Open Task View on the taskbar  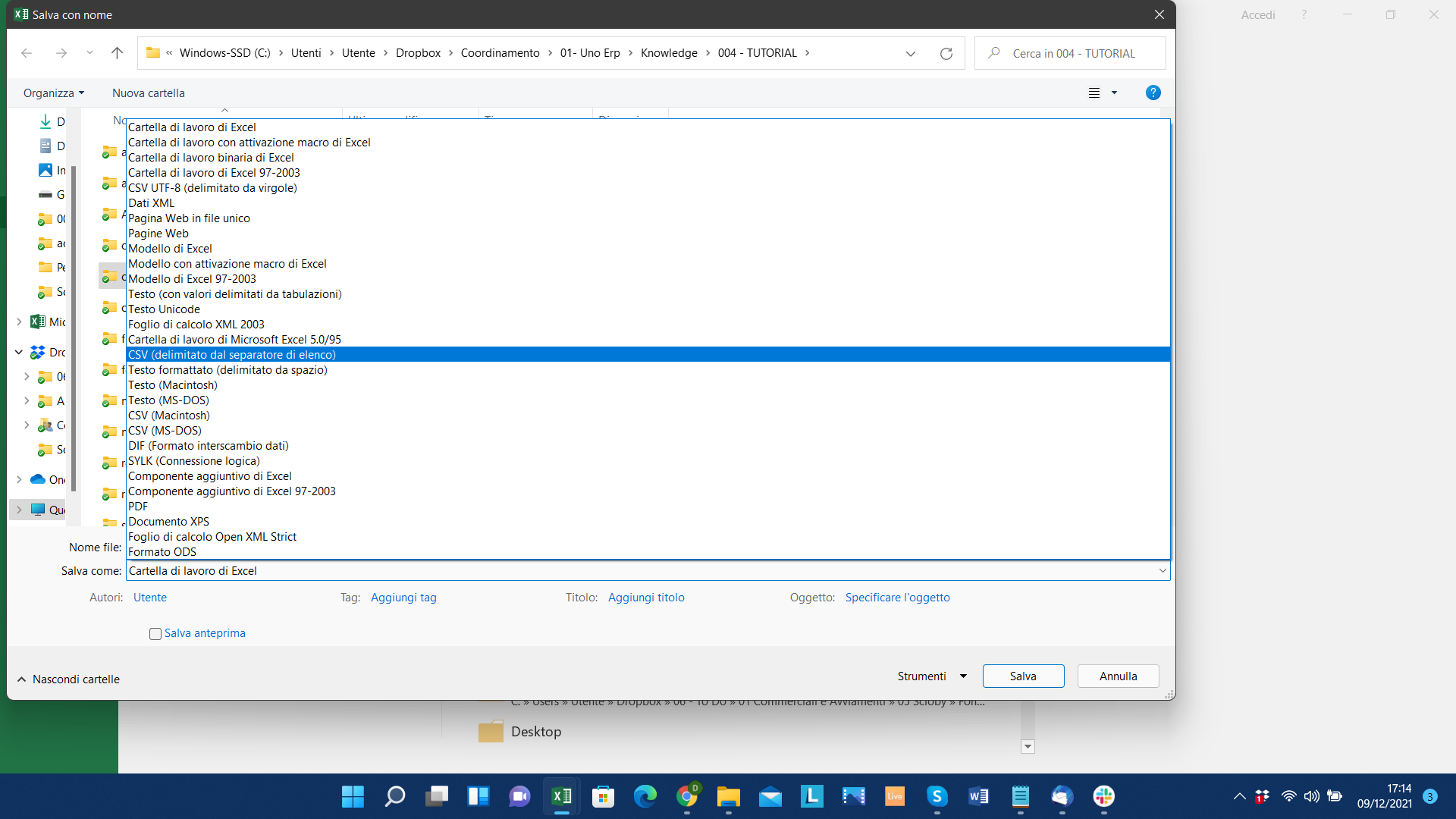(x=436, y=796)
